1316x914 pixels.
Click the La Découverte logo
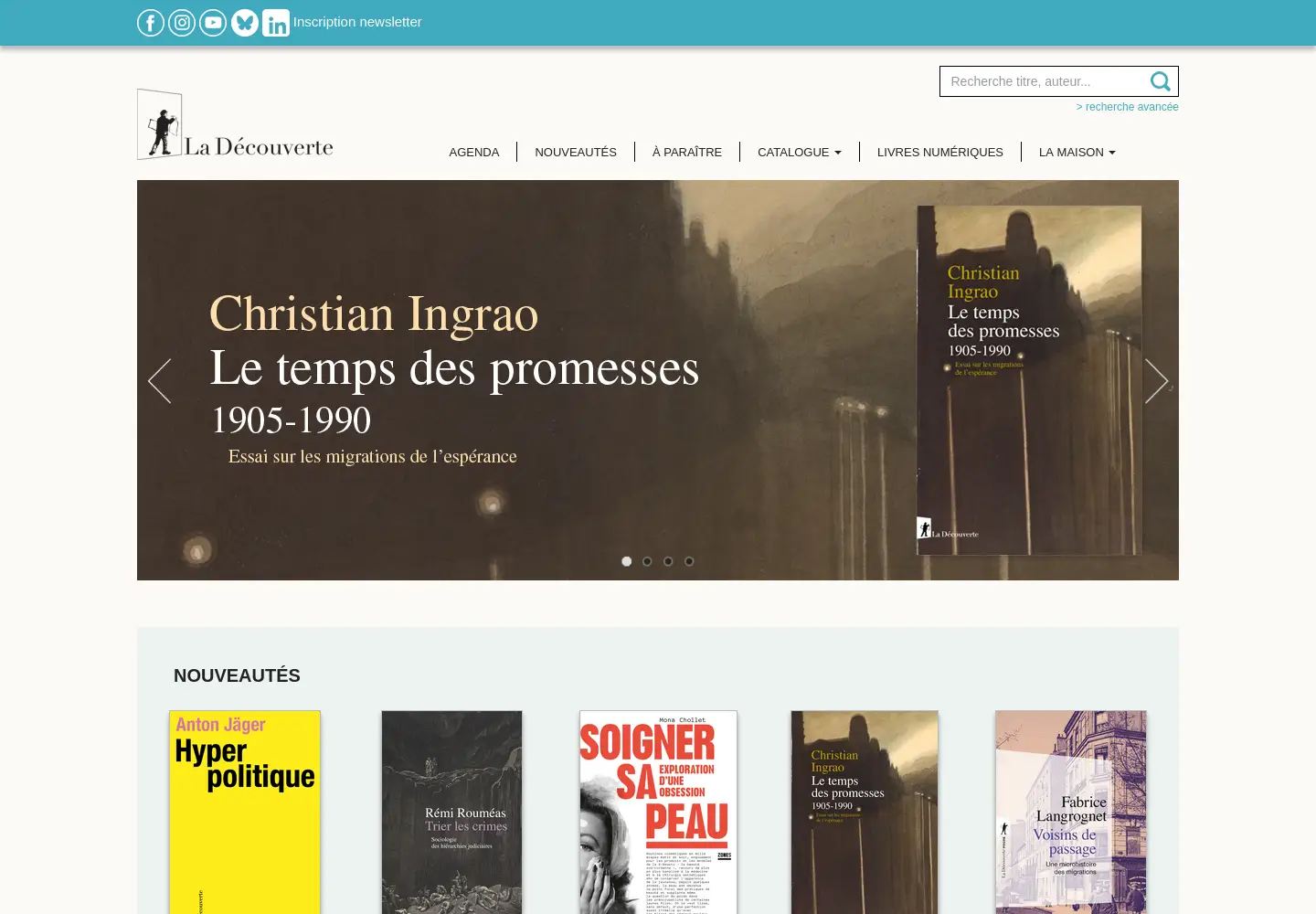click(235, 124)
